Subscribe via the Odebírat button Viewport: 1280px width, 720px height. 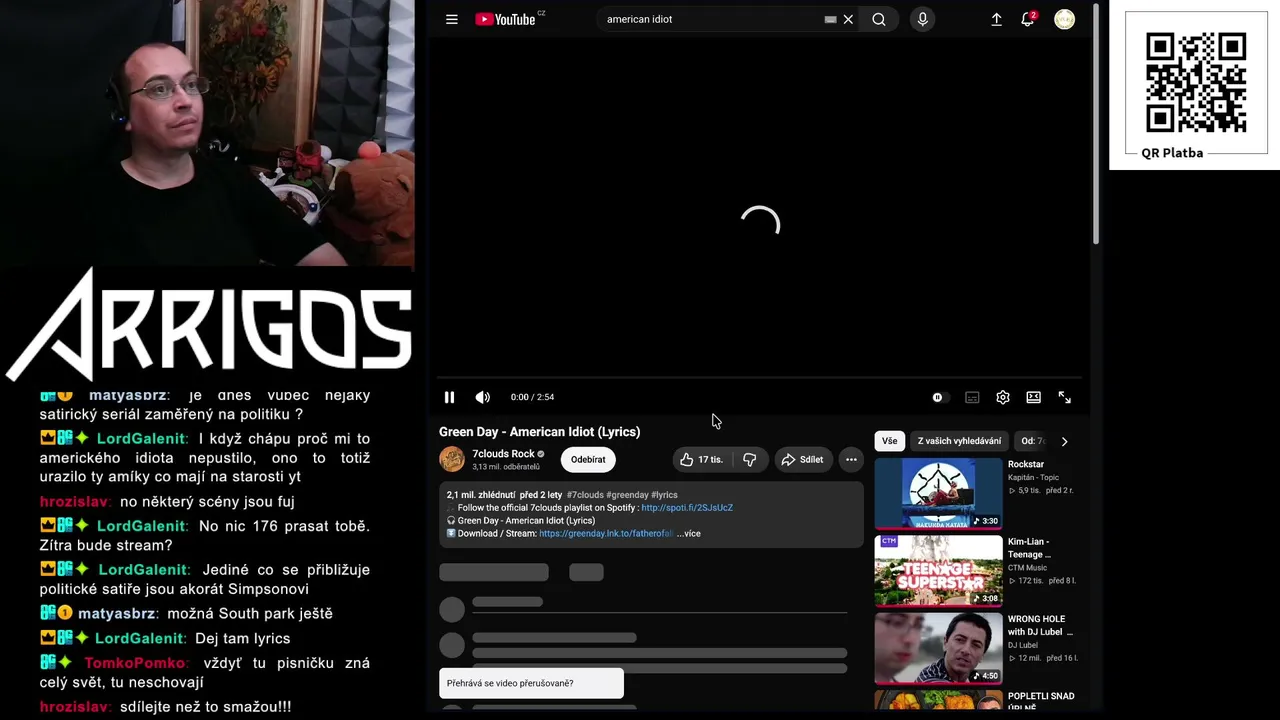coord(588,460)
